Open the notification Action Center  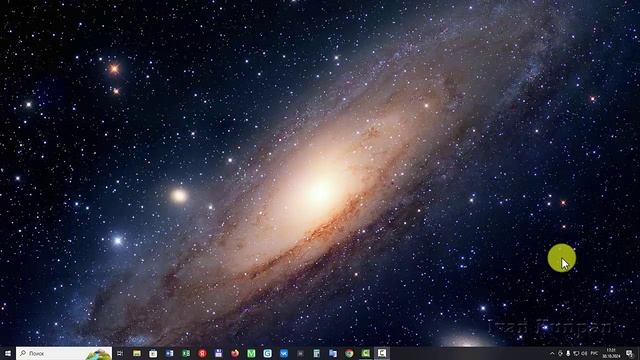tap(629, 353)
